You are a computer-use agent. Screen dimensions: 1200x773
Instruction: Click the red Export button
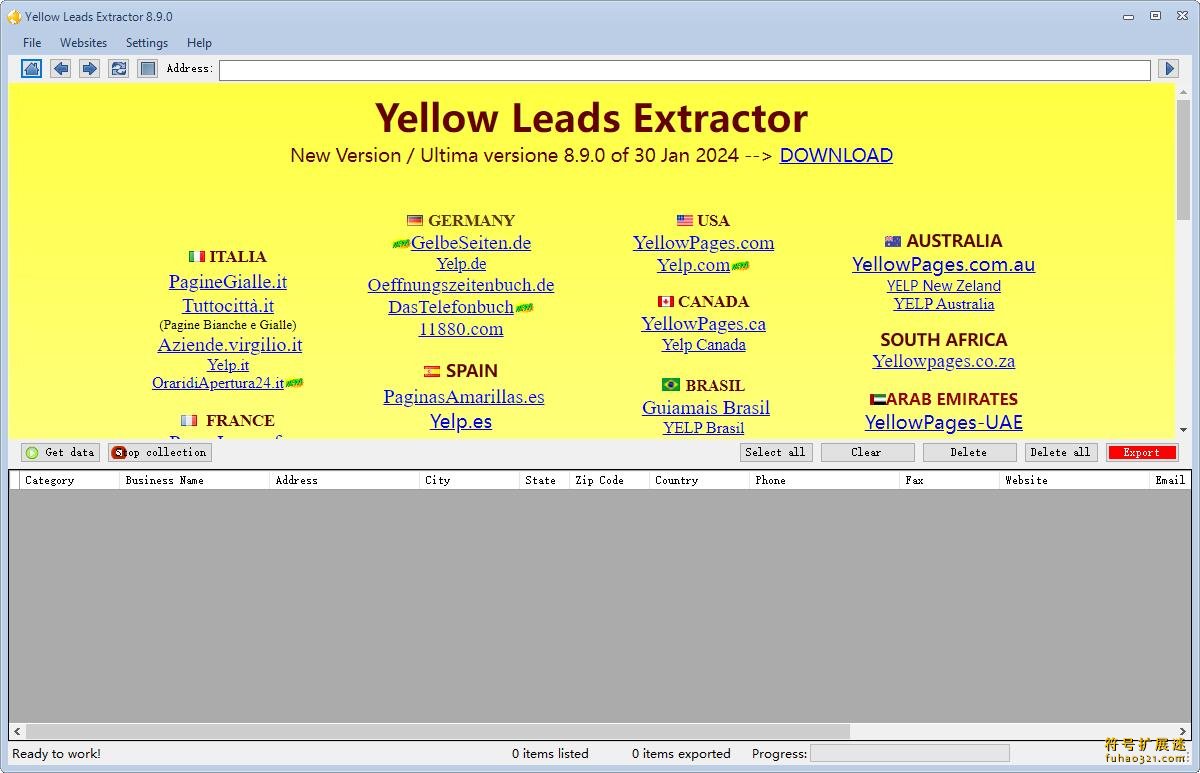[1142, 452]
